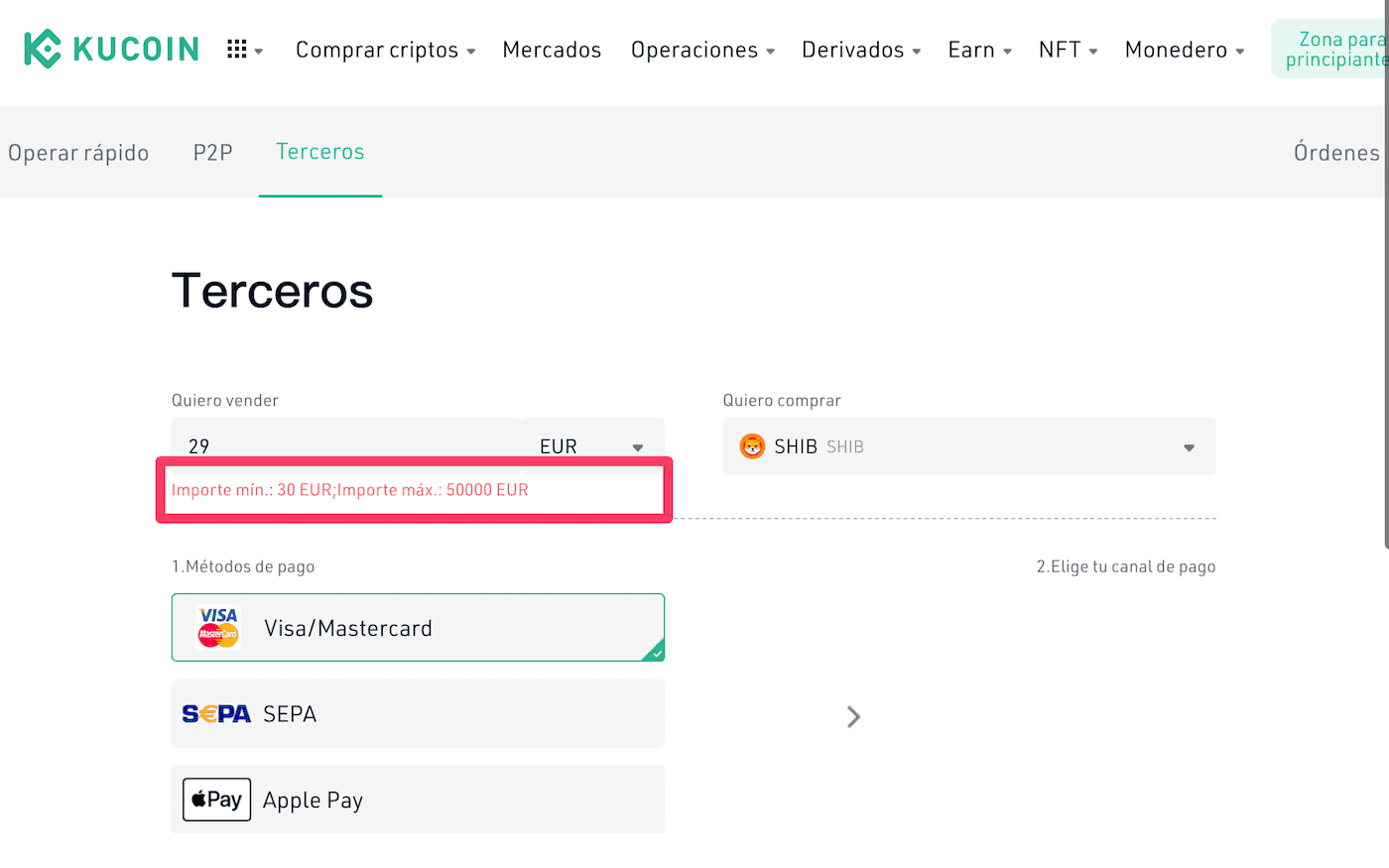1389x868 pixels.
Task: Click the Visa/Mastercard card logo
Action: click(218, 628)
